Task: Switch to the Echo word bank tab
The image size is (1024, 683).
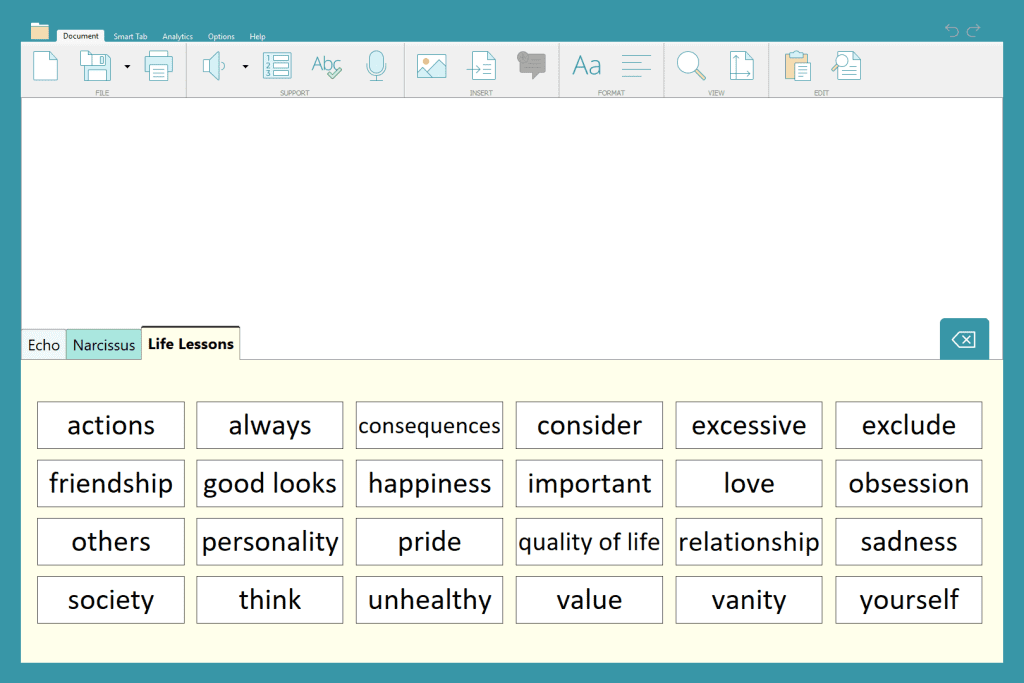Action: pyautogui.click(x=44, y=345)
